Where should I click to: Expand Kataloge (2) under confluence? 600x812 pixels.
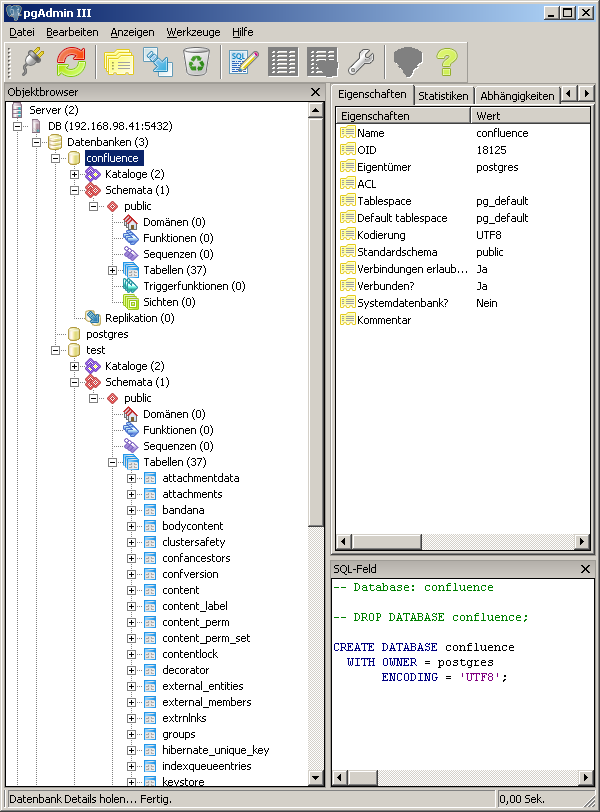75,174
